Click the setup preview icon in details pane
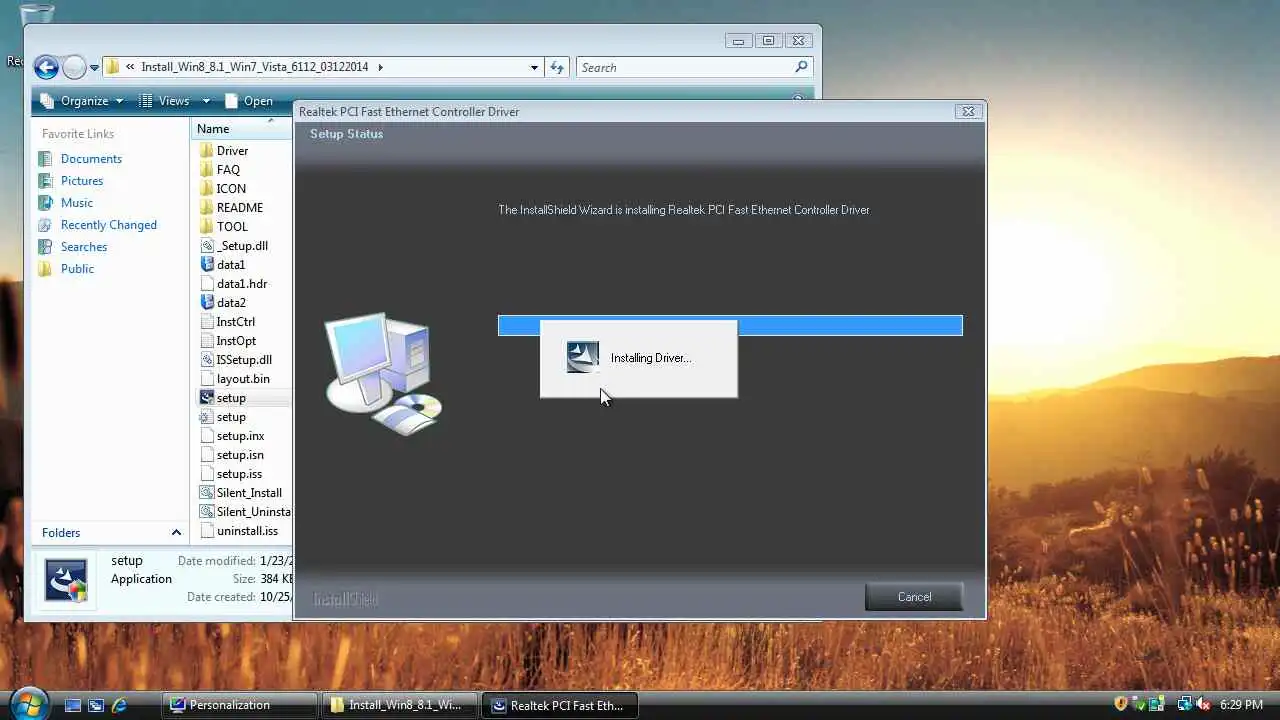Screen dimensions: 1280x720 pyautogui.click(x=66, y=580)
